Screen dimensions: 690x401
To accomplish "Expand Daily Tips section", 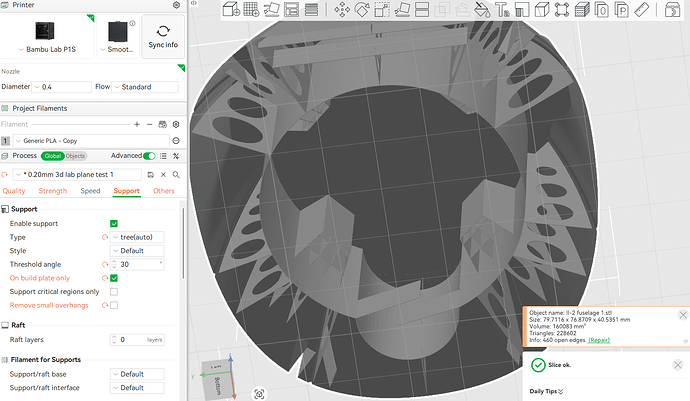I will 546,391.
